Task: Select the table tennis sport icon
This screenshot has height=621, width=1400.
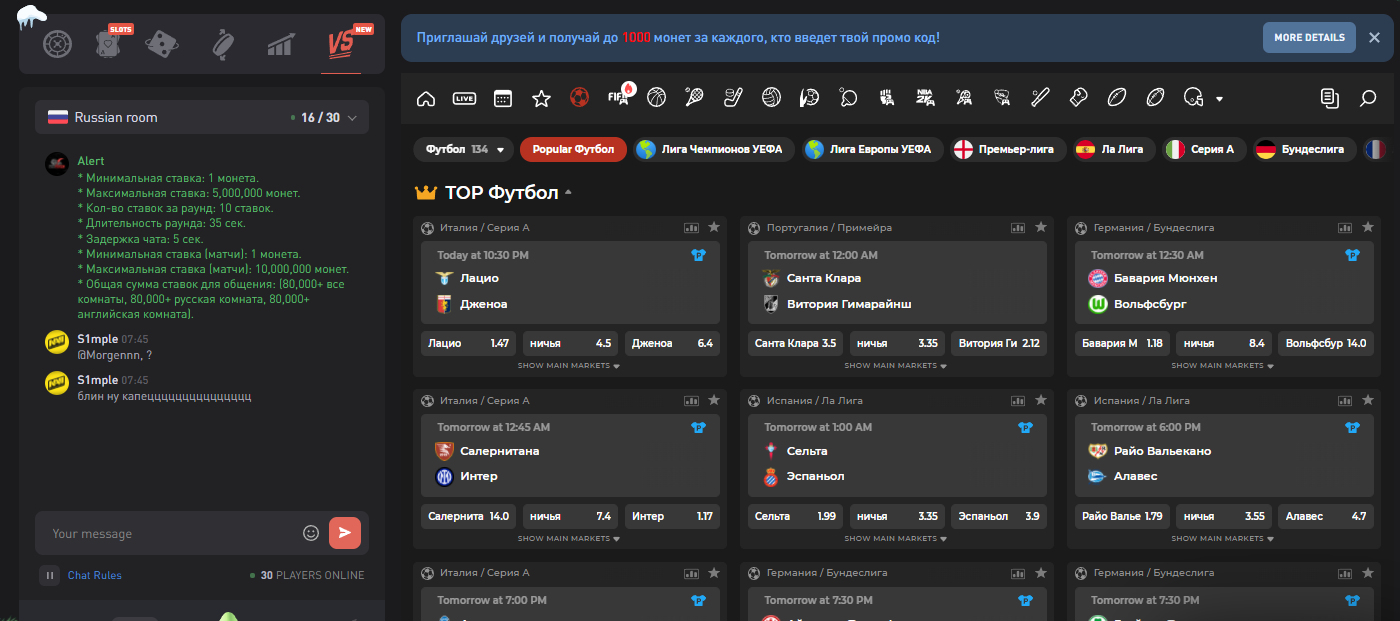Action: (848, 97)
